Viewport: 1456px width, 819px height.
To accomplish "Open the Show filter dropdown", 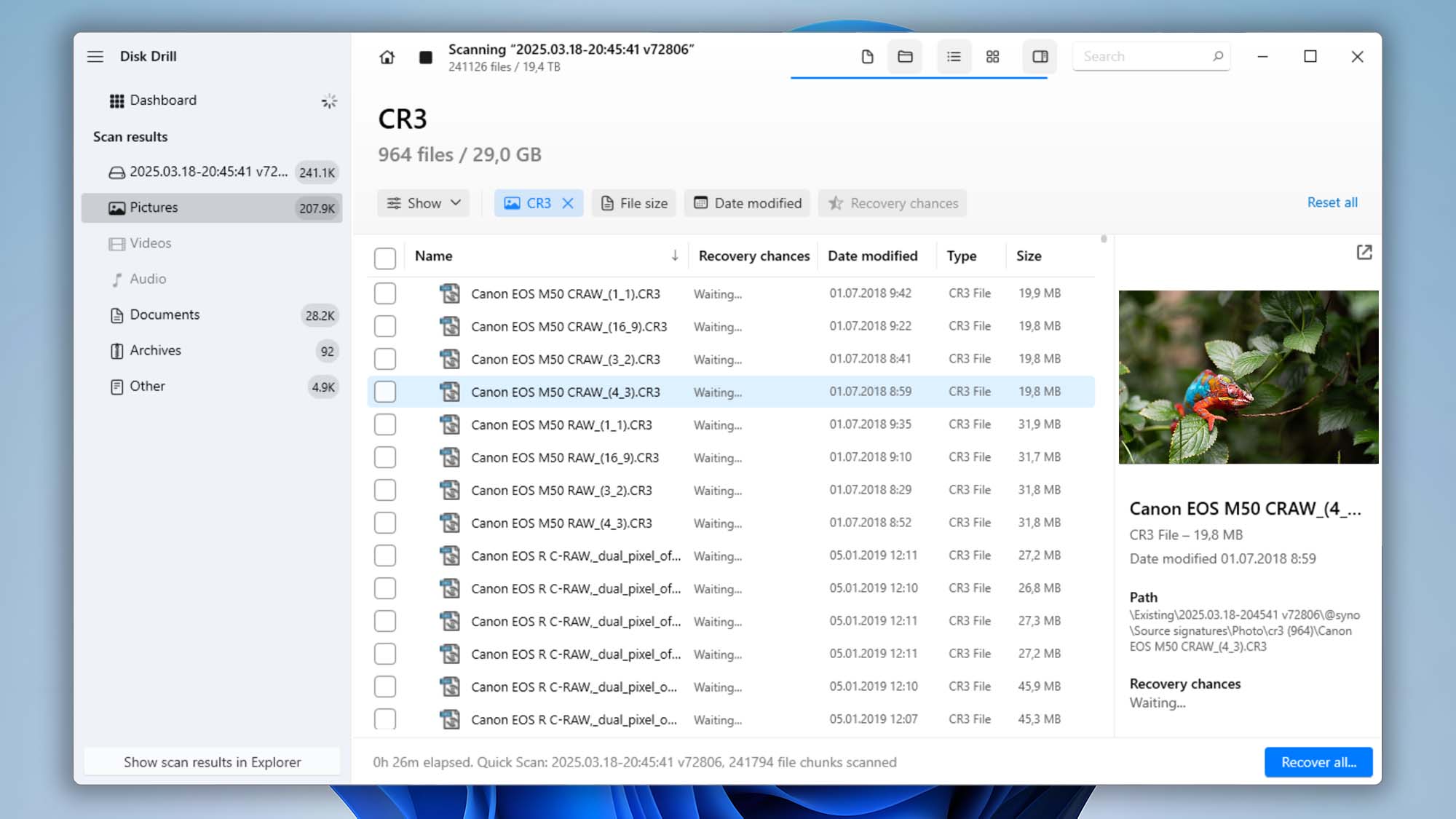I will click(x=423, y=203).
